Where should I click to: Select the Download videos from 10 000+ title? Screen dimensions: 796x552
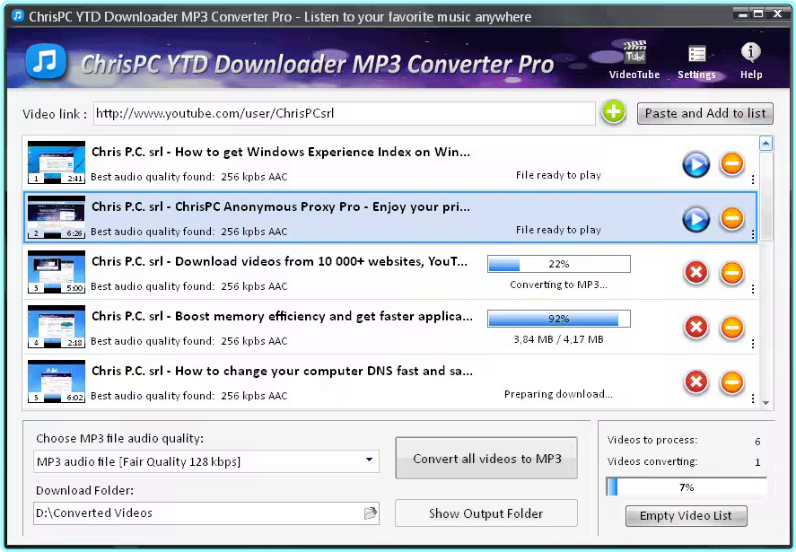pos(280,262)
